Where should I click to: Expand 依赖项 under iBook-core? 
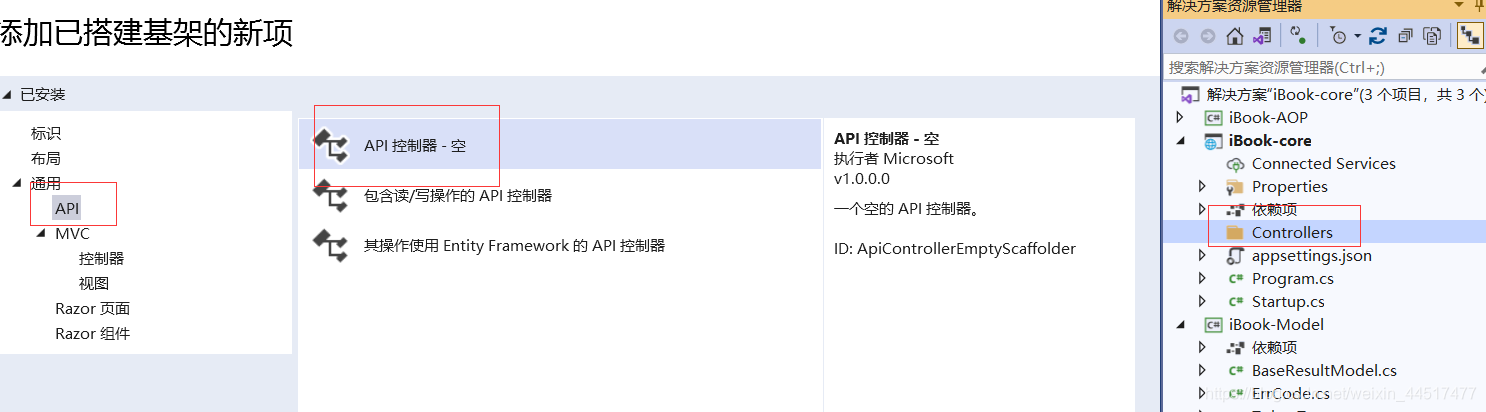point(1203,210)
